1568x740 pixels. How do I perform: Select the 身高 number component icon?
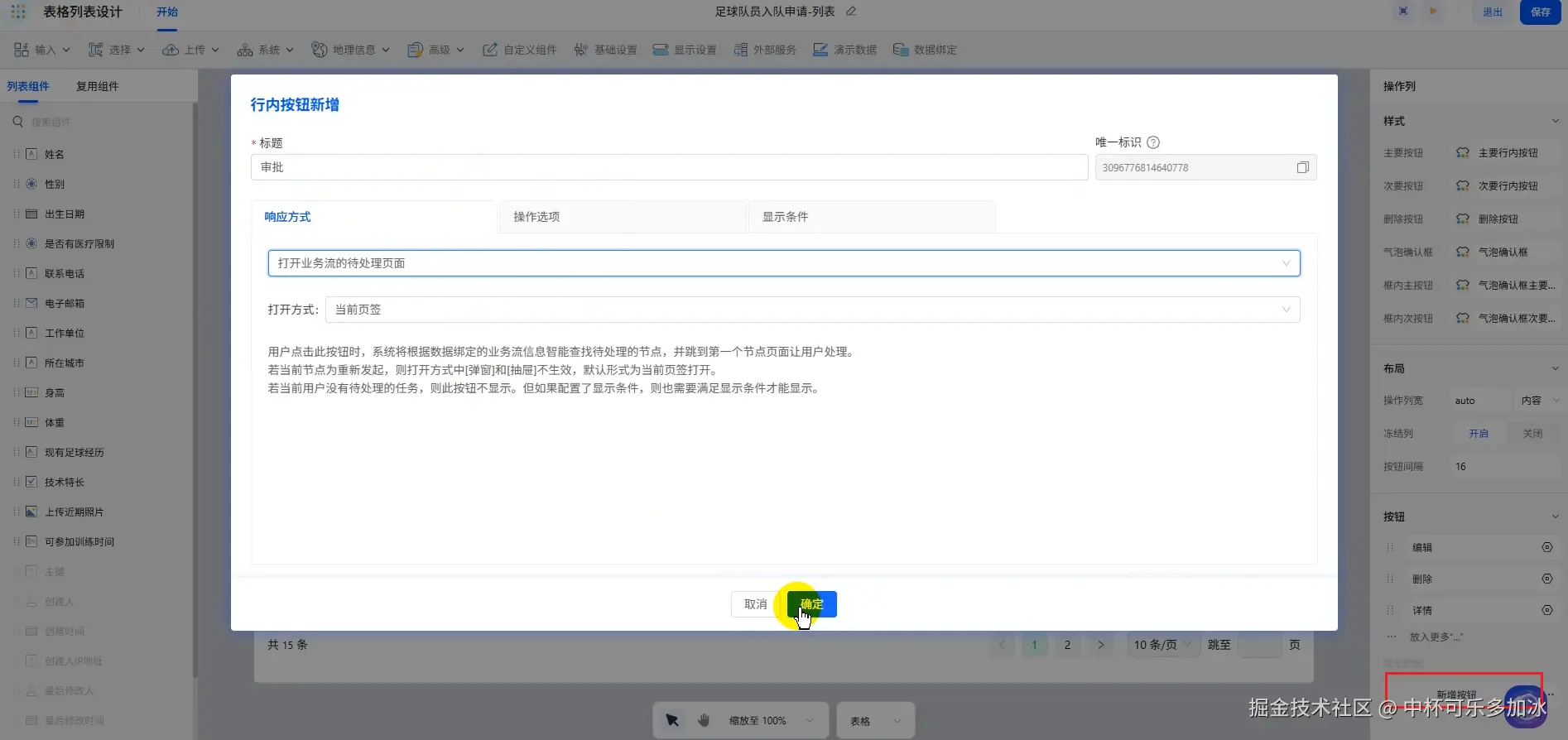[x=31, y=392]
